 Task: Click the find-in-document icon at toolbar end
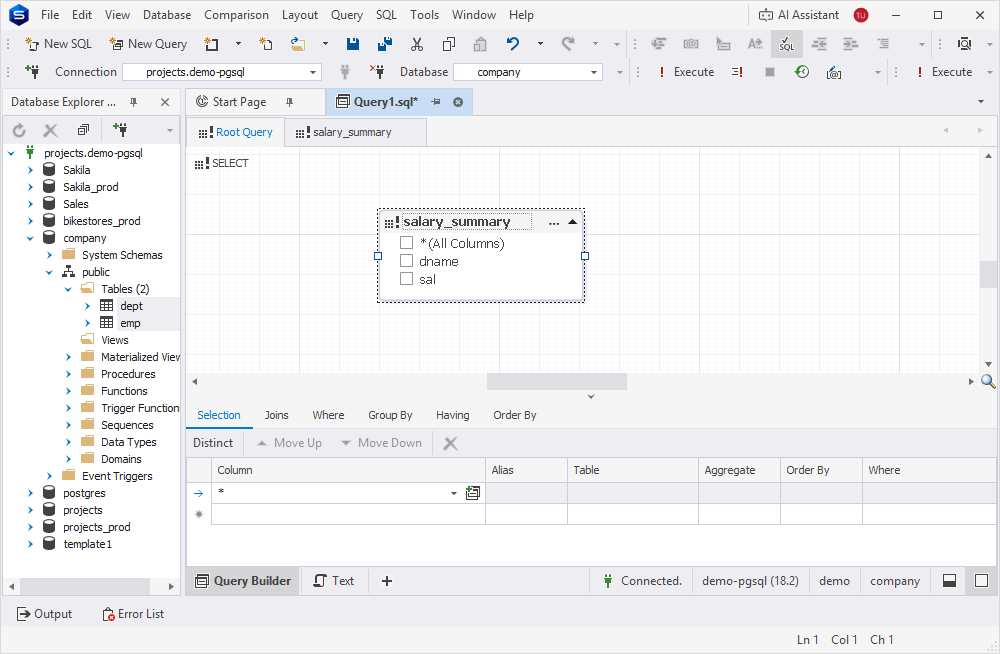pyautogui.click(x=965, y=44)
